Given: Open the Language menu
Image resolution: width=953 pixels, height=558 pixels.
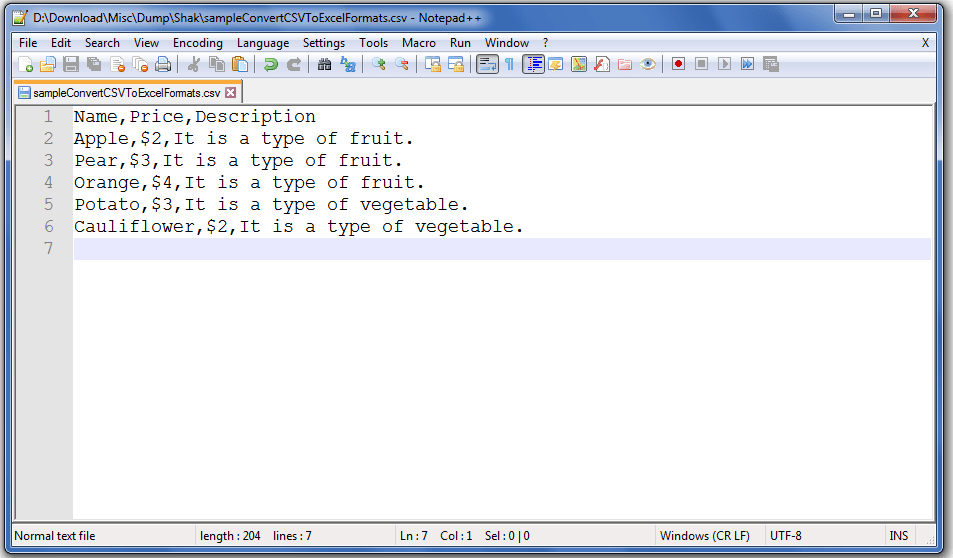Looking at the screenshot, I should point(263,43).
